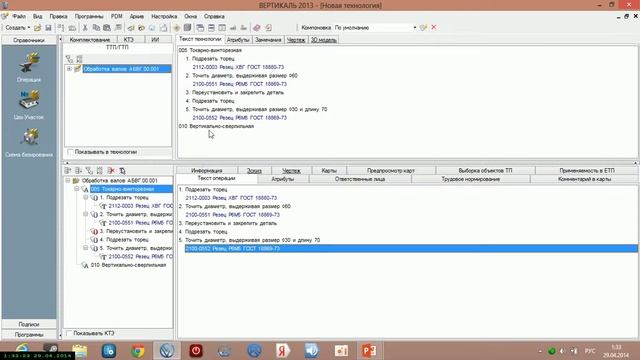Click the РУС language indicator in the system tray

point(590,351)
